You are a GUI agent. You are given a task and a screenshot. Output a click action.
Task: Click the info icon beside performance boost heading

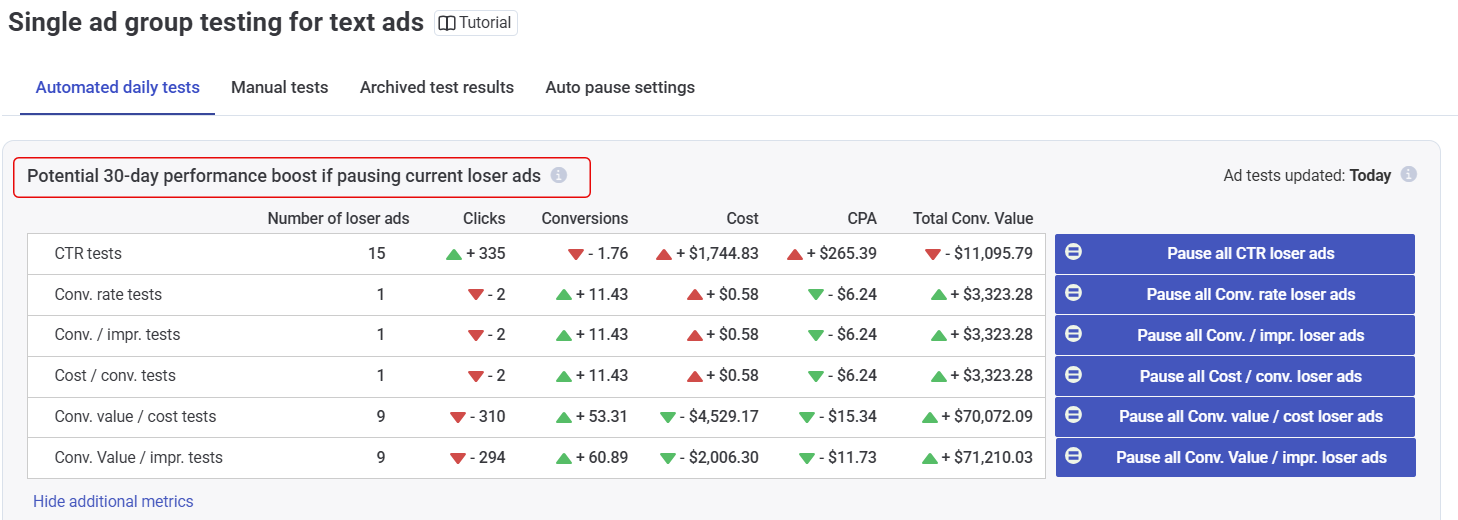pos(559,176)
